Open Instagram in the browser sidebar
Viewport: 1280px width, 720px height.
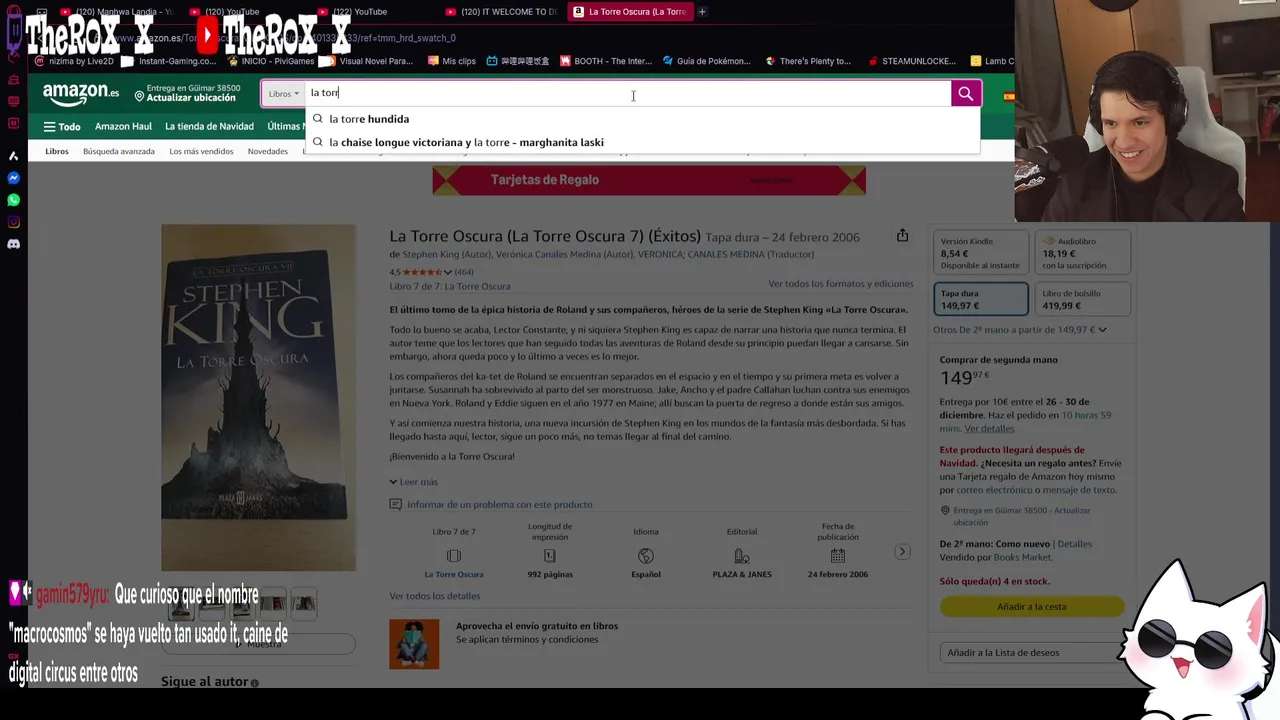(x=13, y=222)
